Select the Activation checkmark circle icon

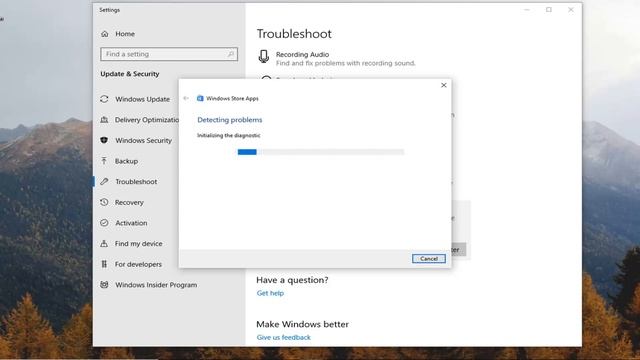click(x=104, y=222)
